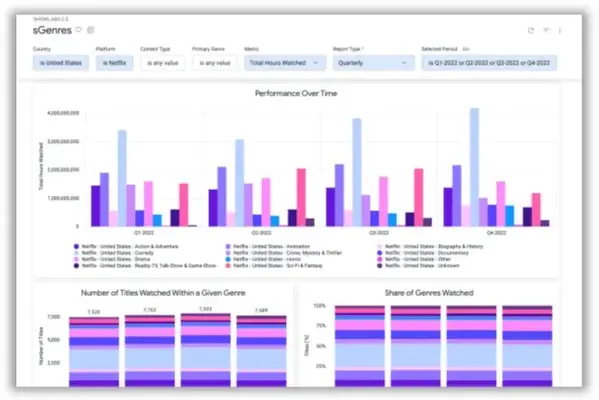Click the first stacked bar in Number of Titles chart
Viewport: 599px width, 400px height.
[94, 352]
